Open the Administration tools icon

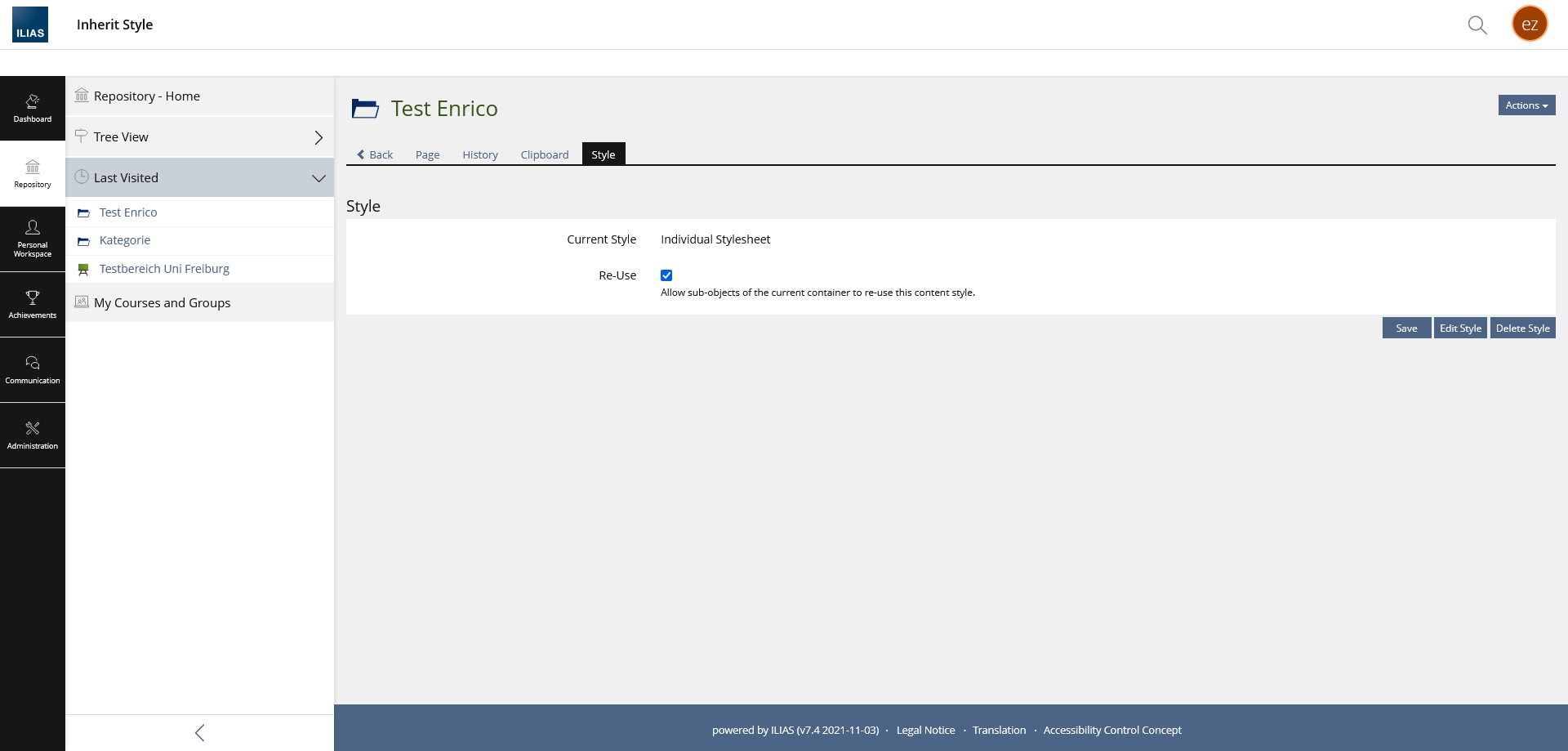coord(33,435)
